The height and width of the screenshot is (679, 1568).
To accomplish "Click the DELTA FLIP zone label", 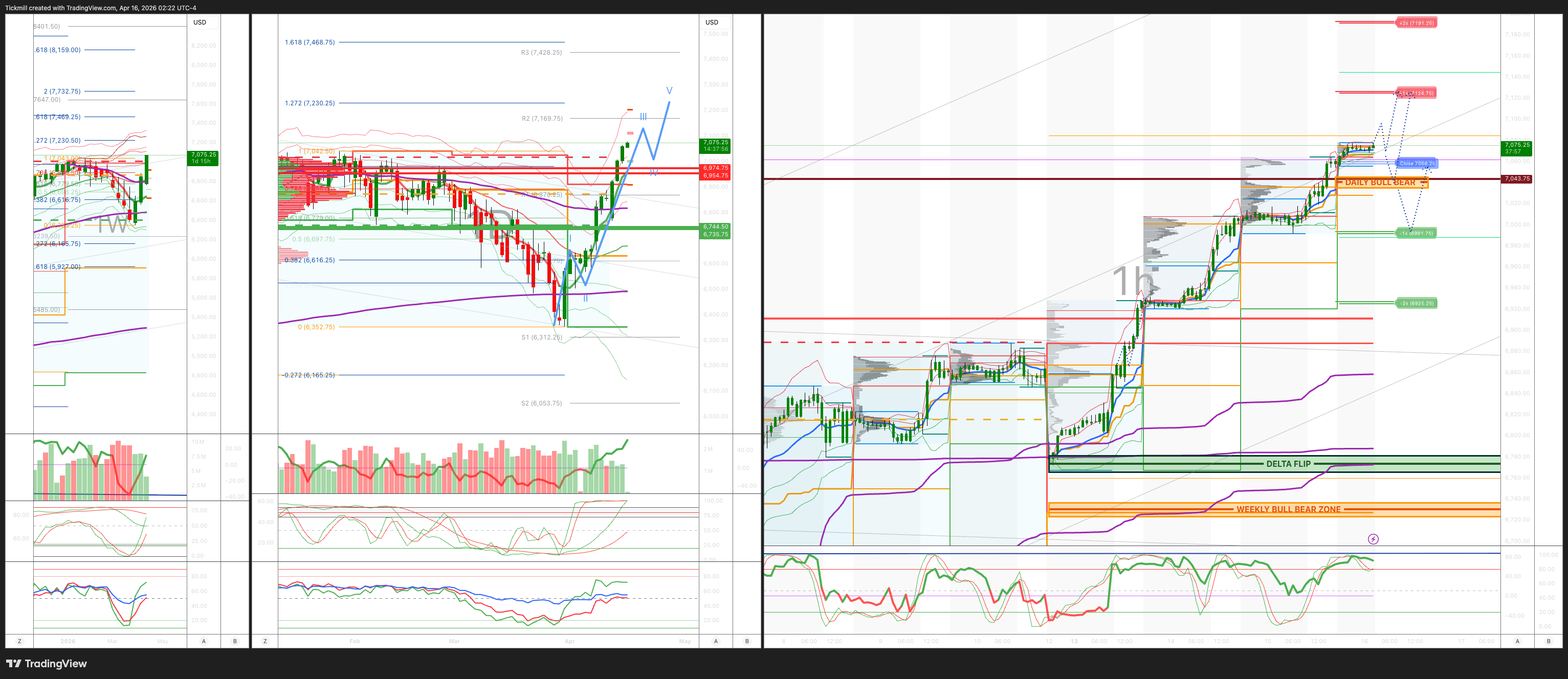I will tap(1288, 464).
